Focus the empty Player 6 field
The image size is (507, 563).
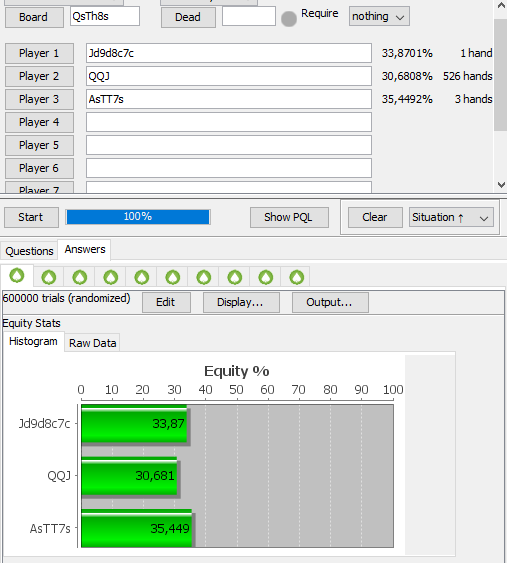(x=229, y=168)
